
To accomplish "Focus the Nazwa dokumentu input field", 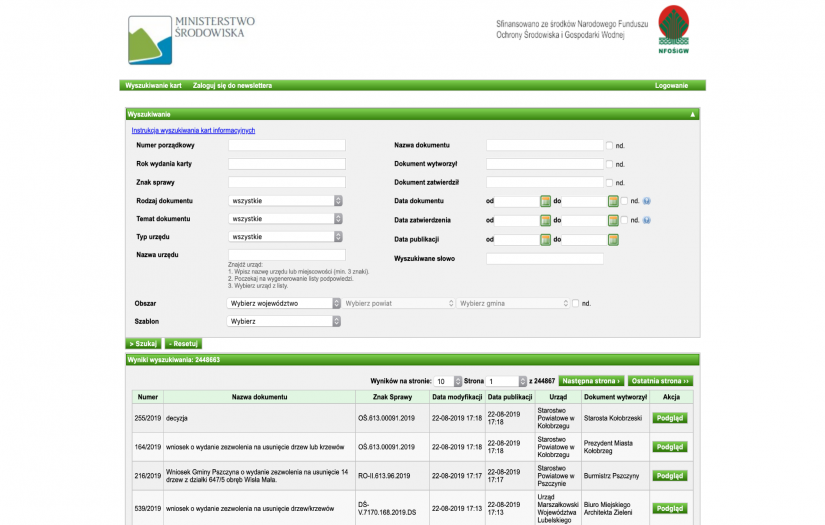I will [545, 145].
